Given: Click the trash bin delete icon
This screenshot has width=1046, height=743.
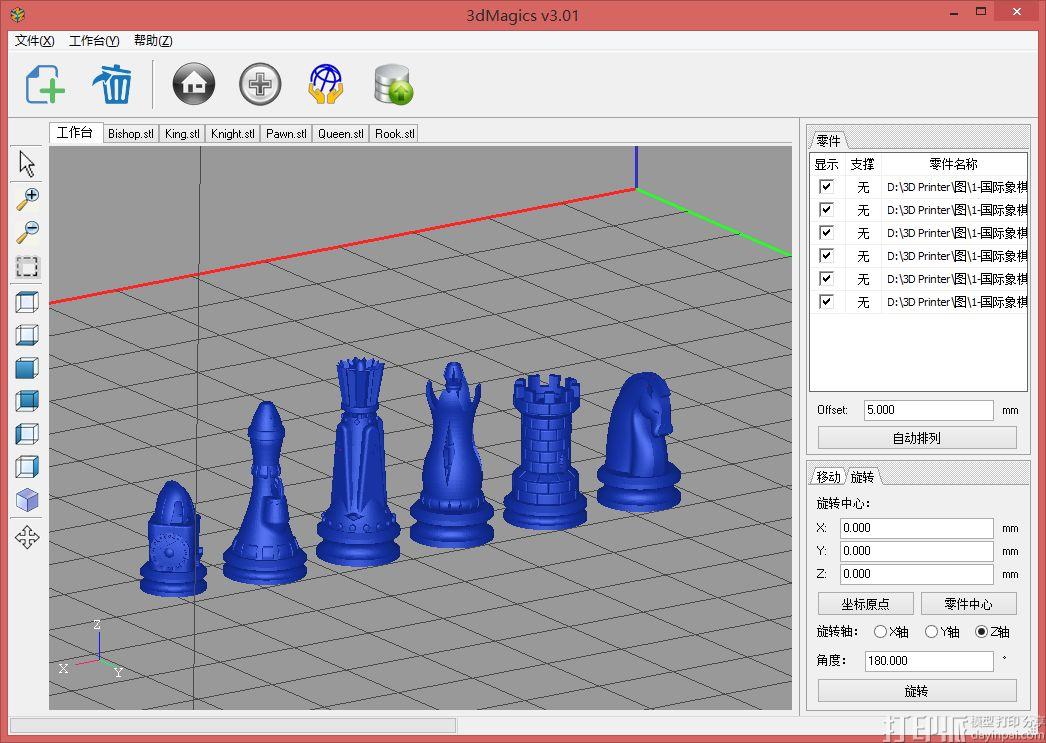Looking at the screenshot, I should click(113, 84).
